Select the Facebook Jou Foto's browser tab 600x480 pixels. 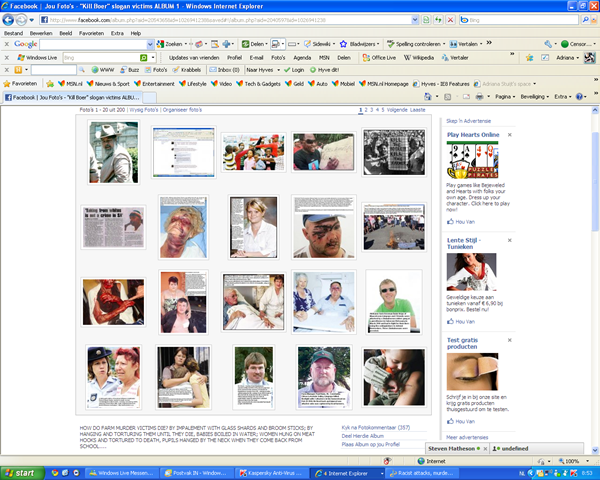pyautogui.click(x=73, y=97)
